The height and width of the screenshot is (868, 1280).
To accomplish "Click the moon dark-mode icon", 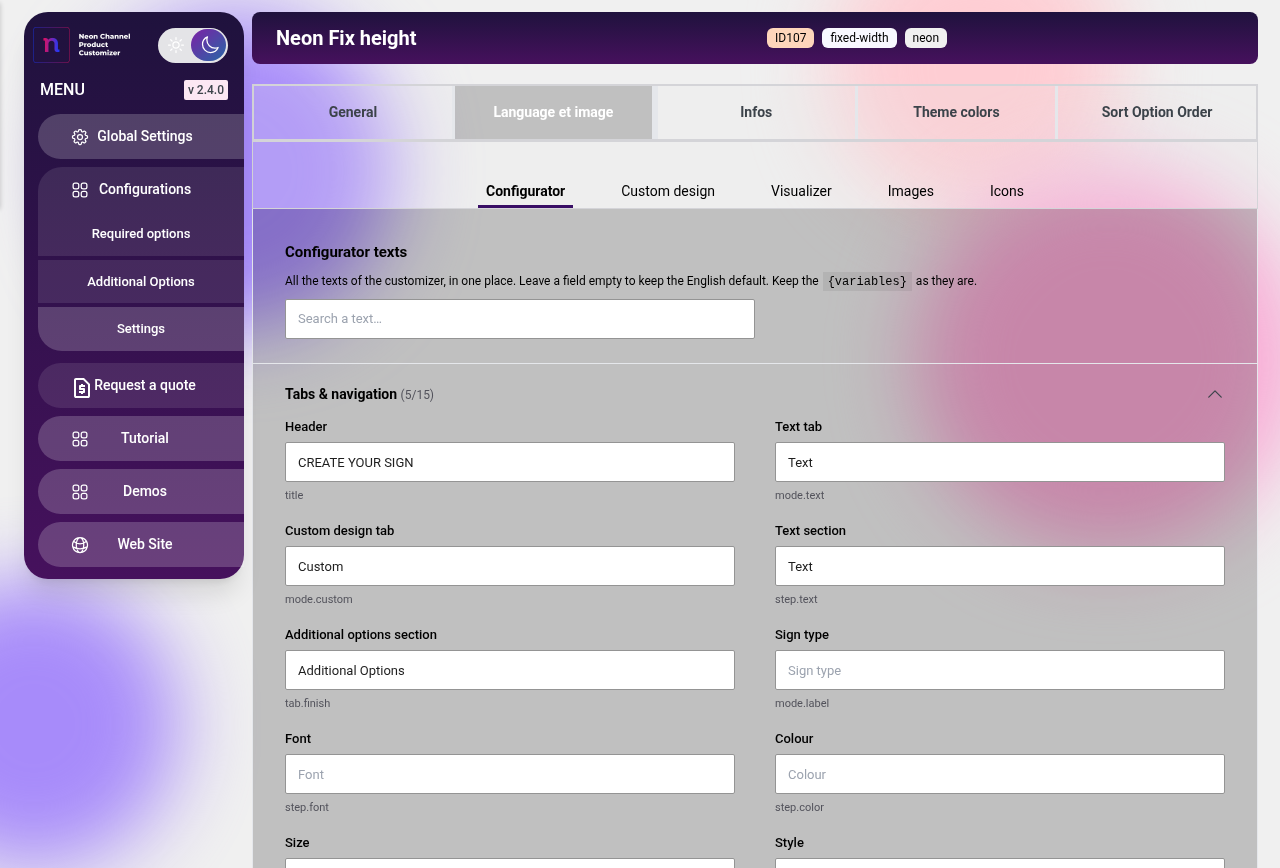I will coord(210,45).
